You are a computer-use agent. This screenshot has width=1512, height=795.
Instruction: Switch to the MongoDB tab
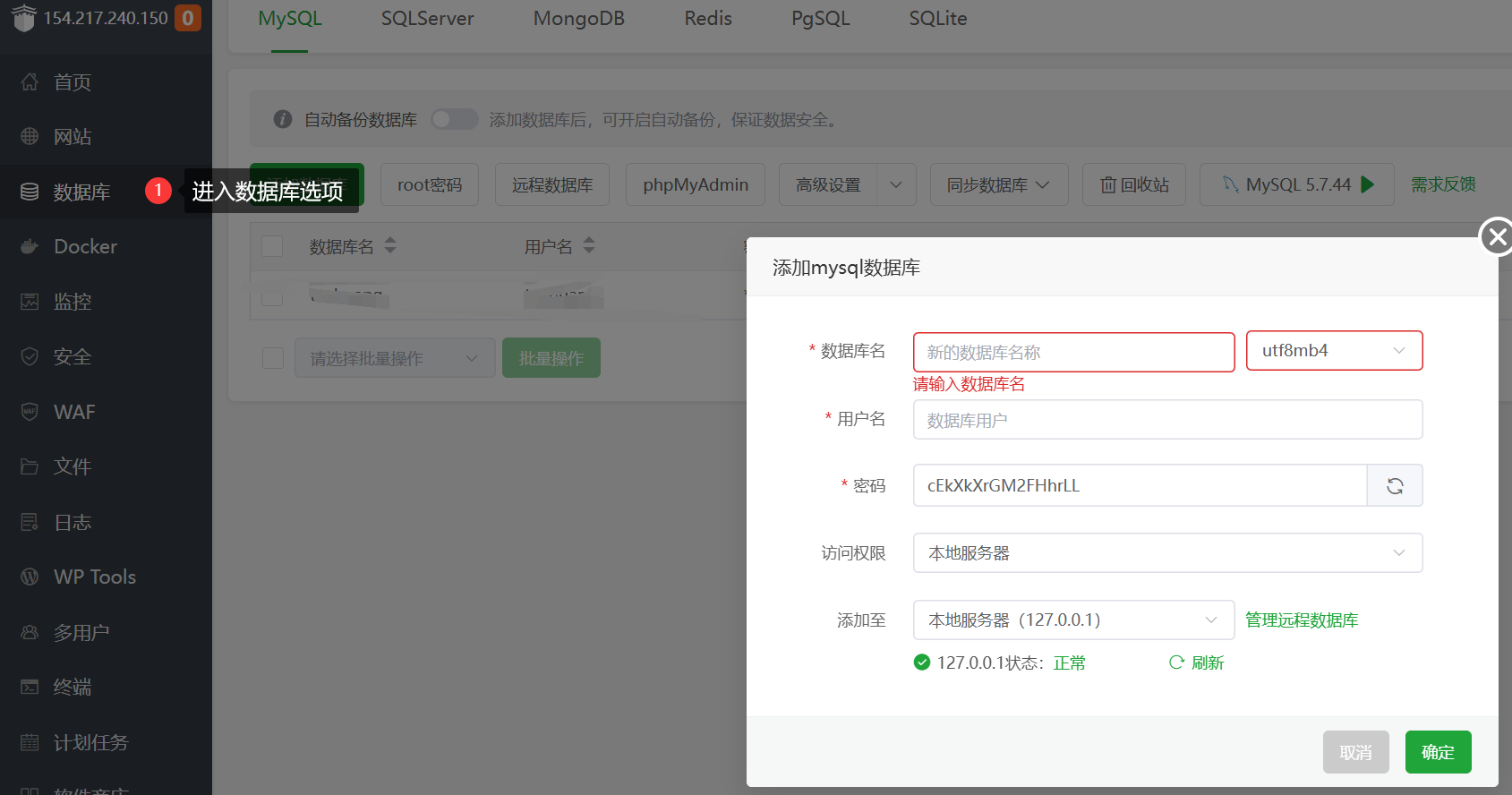click(x=578, y=19)
